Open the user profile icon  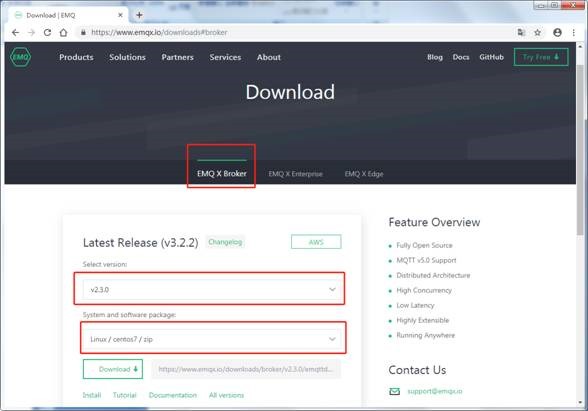tap(557, 33)
